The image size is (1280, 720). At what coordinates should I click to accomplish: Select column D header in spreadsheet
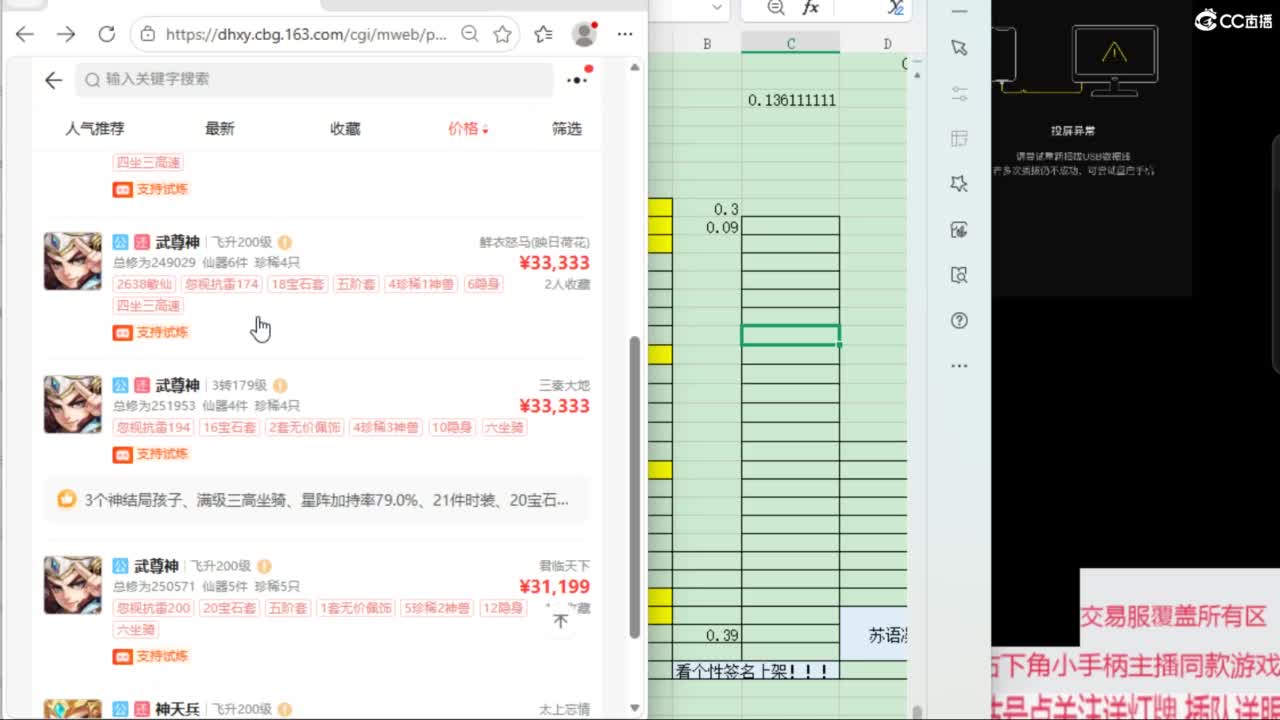[887, 43]
